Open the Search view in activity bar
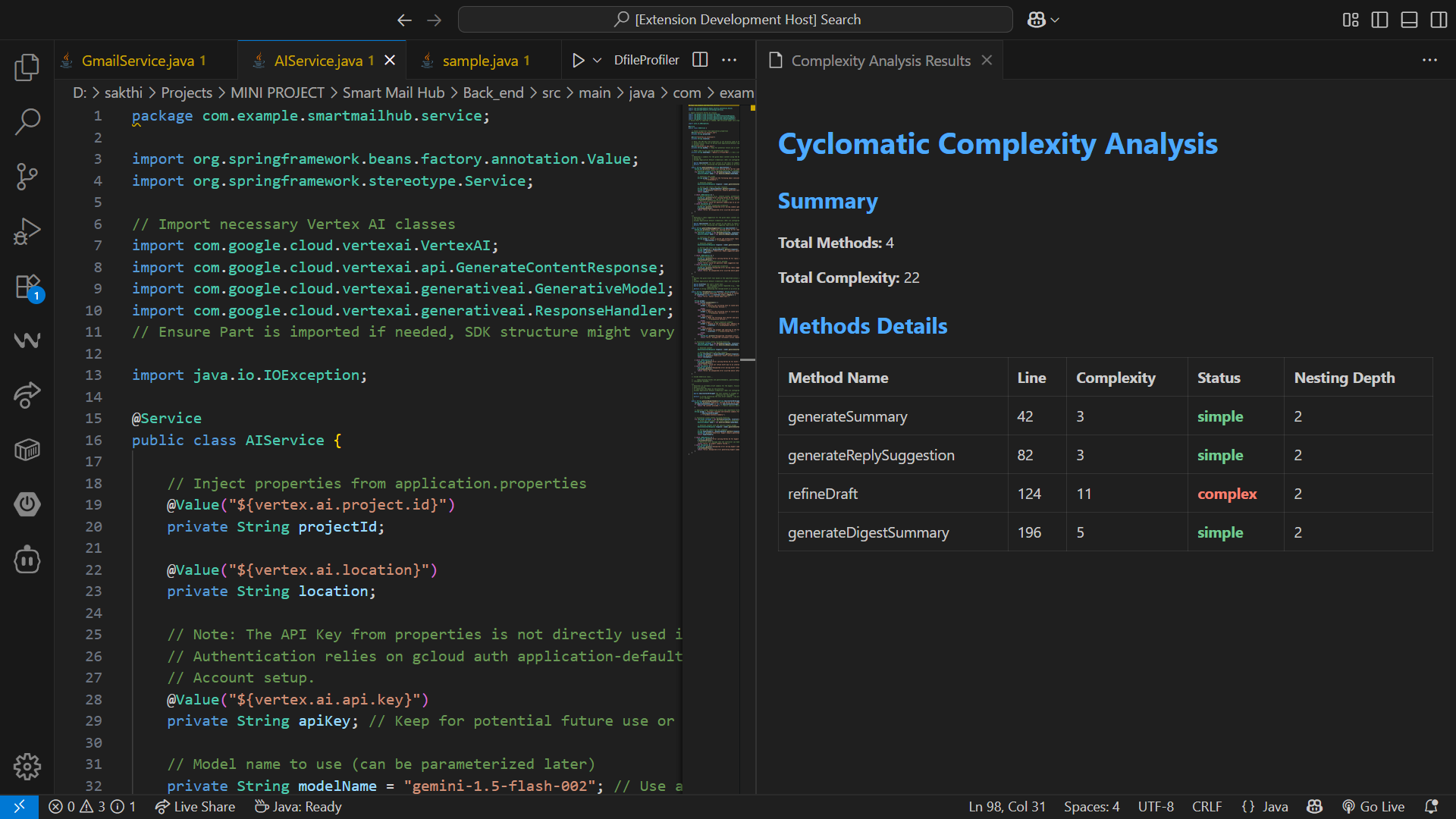Screen dimensions: 1456x819 pyautogui.click(x=27, y=121)
